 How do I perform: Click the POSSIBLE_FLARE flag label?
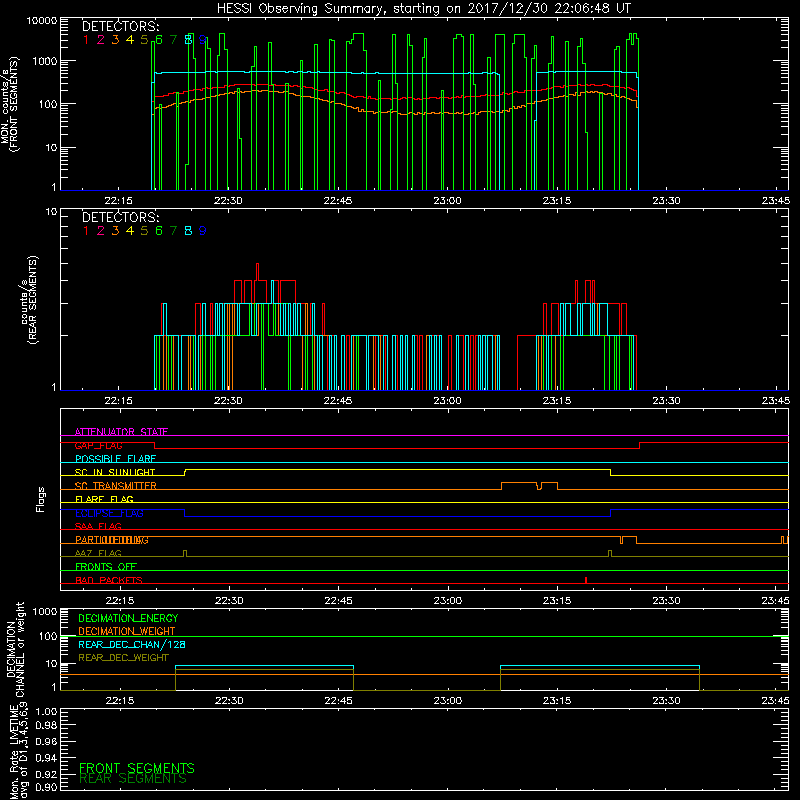pyautogui.click(x=115, y=459)
